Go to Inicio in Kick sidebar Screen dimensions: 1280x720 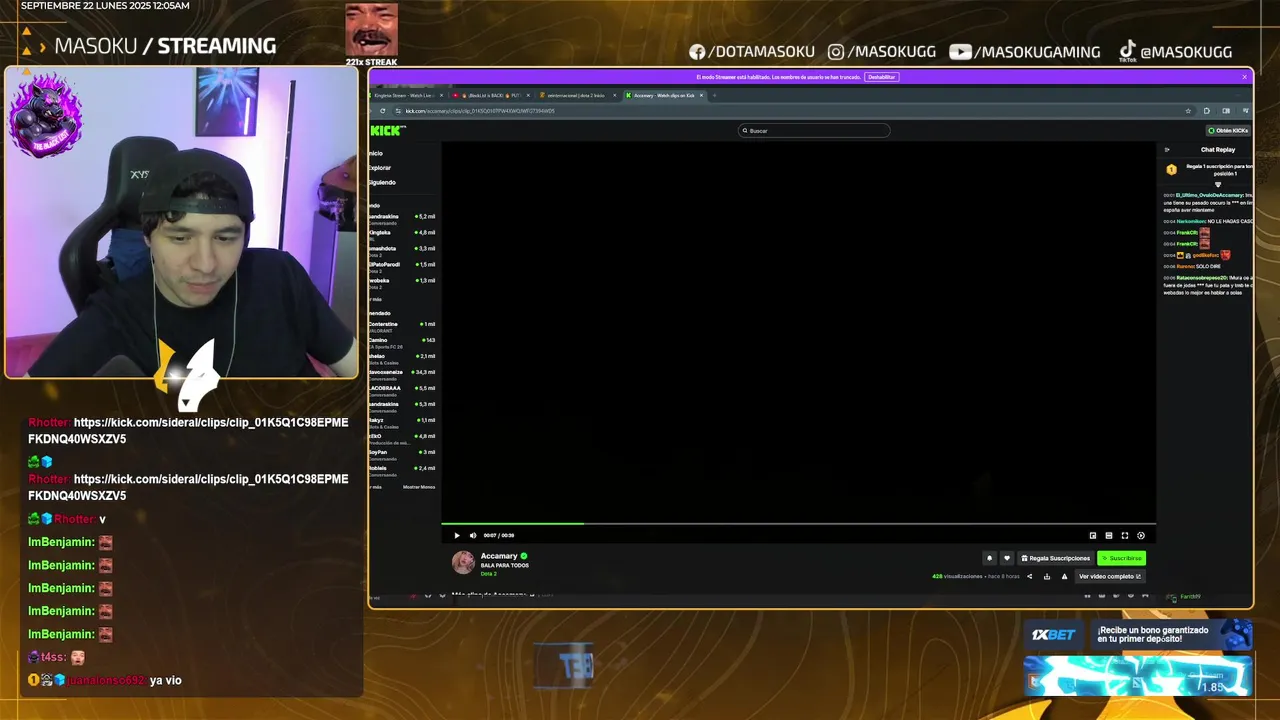point(376,154)
